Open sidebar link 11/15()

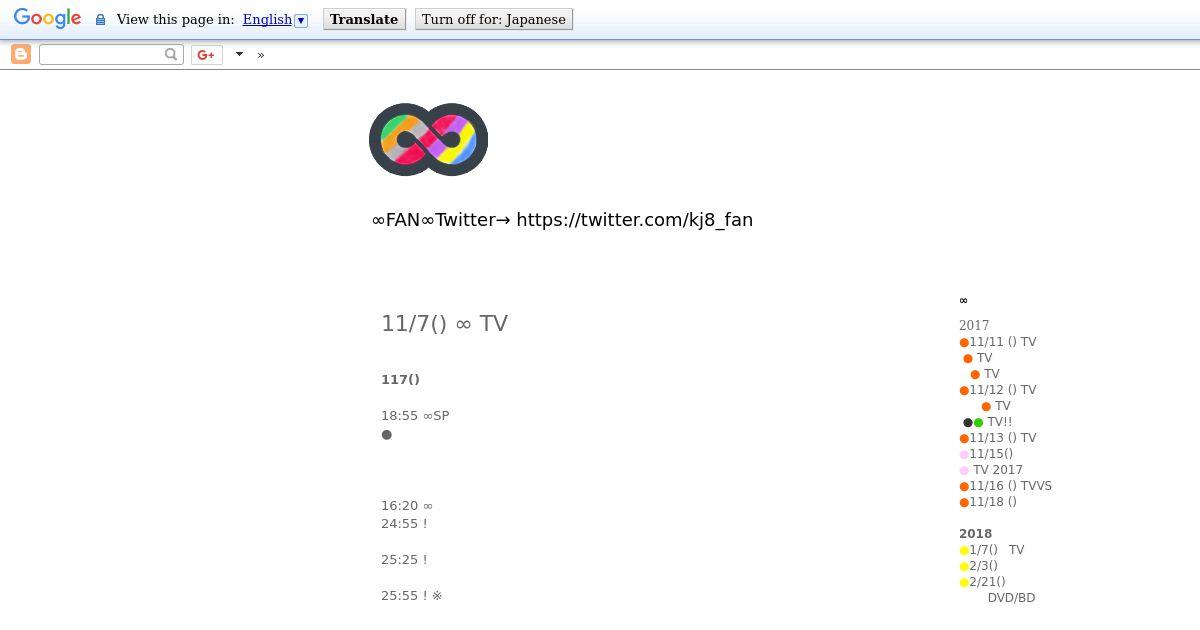[x=991, y=454]
